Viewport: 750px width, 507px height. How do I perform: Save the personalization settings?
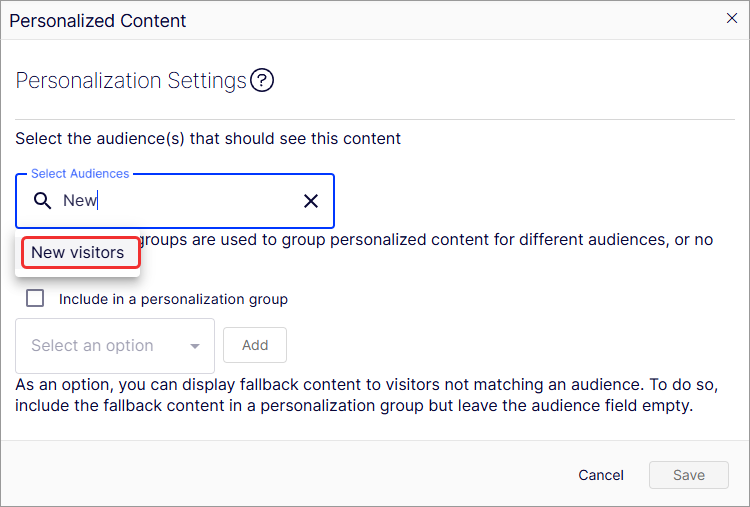(688, 475)
